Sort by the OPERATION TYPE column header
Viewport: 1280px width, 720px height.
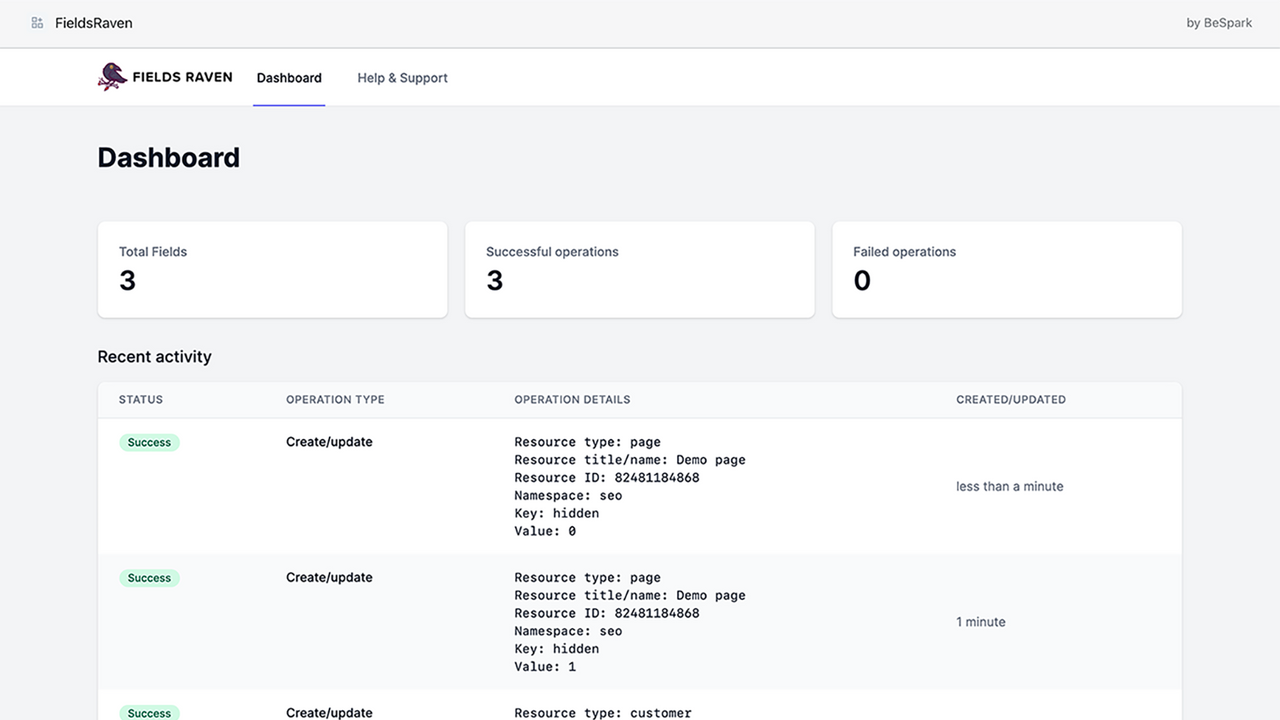334,399
